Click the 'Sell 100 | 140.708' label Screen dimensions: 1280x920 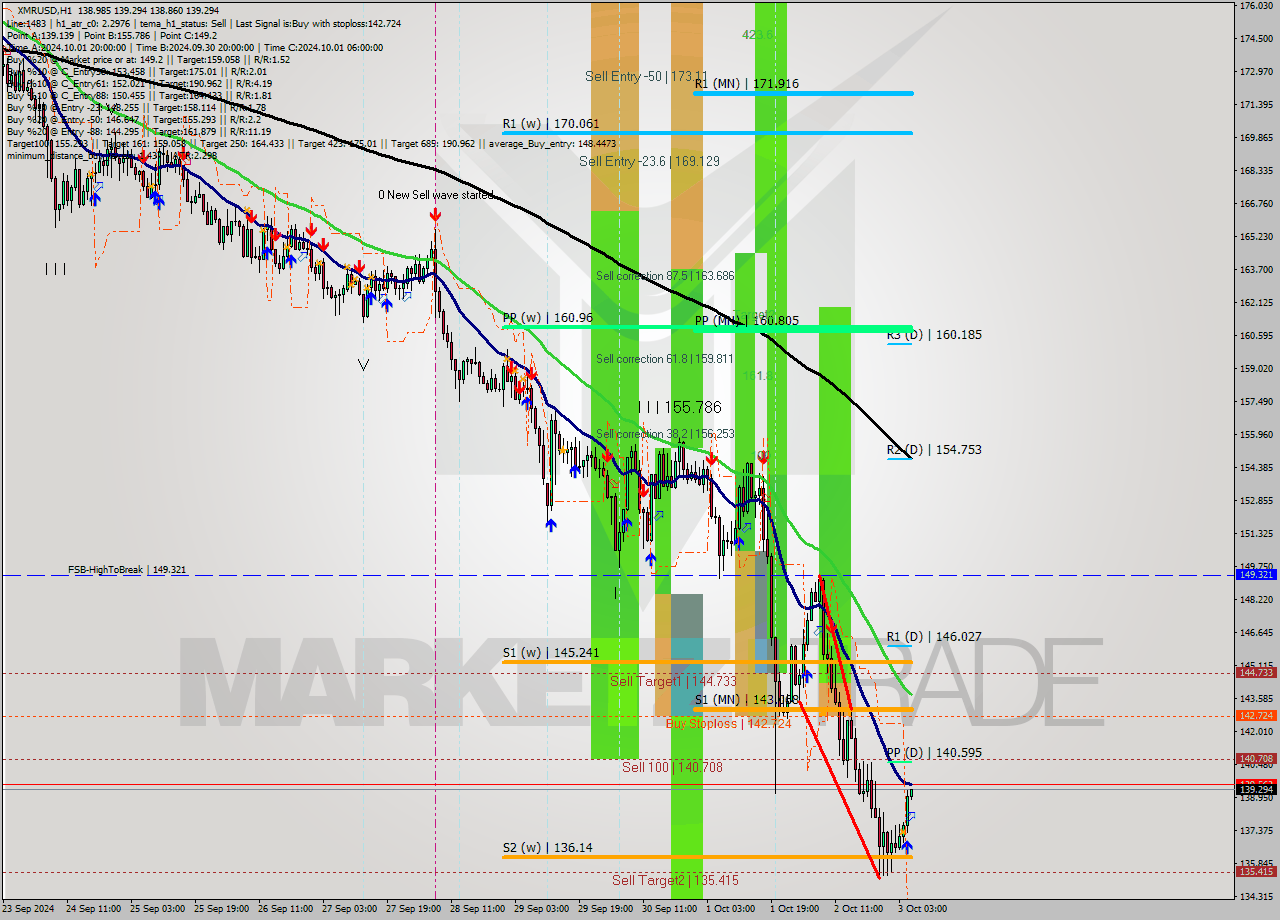672,768
